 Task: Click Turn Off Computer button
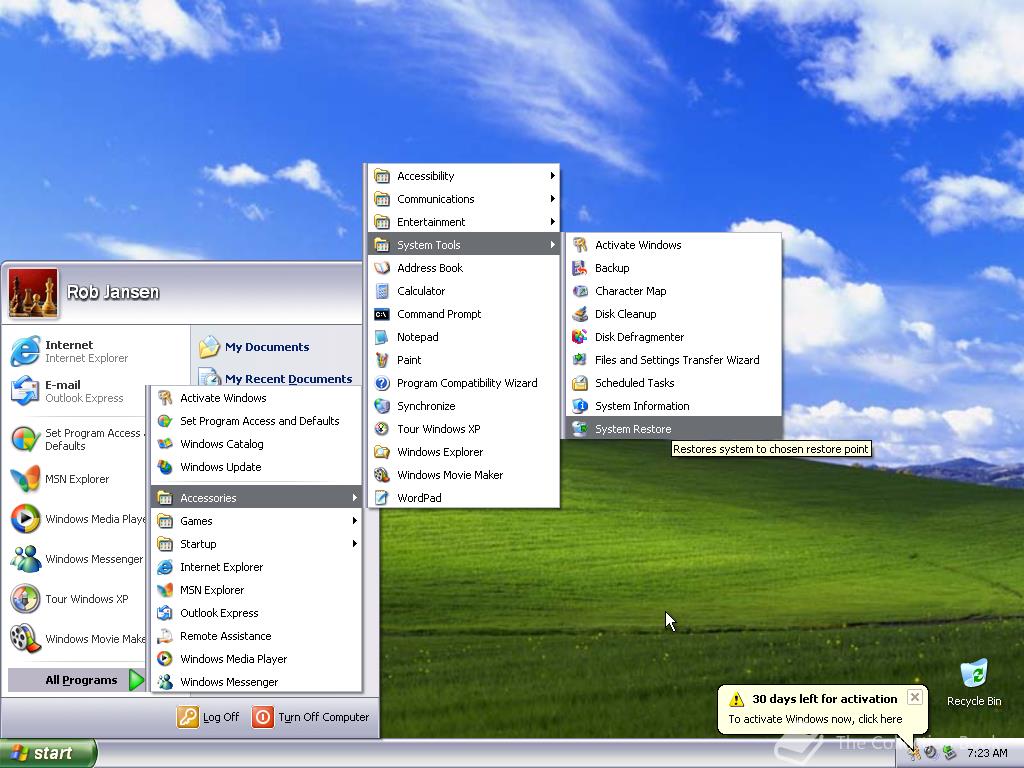pyautogui.click(x=311, y=716)
